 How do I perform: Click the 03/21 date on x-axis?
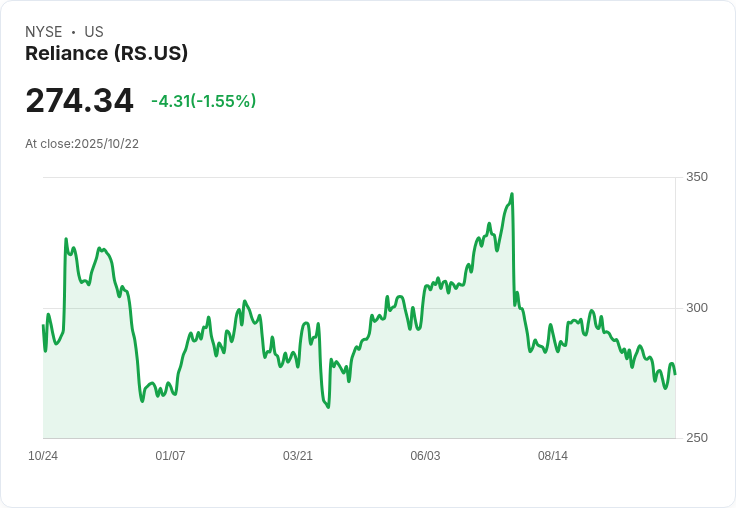[298, 456]
